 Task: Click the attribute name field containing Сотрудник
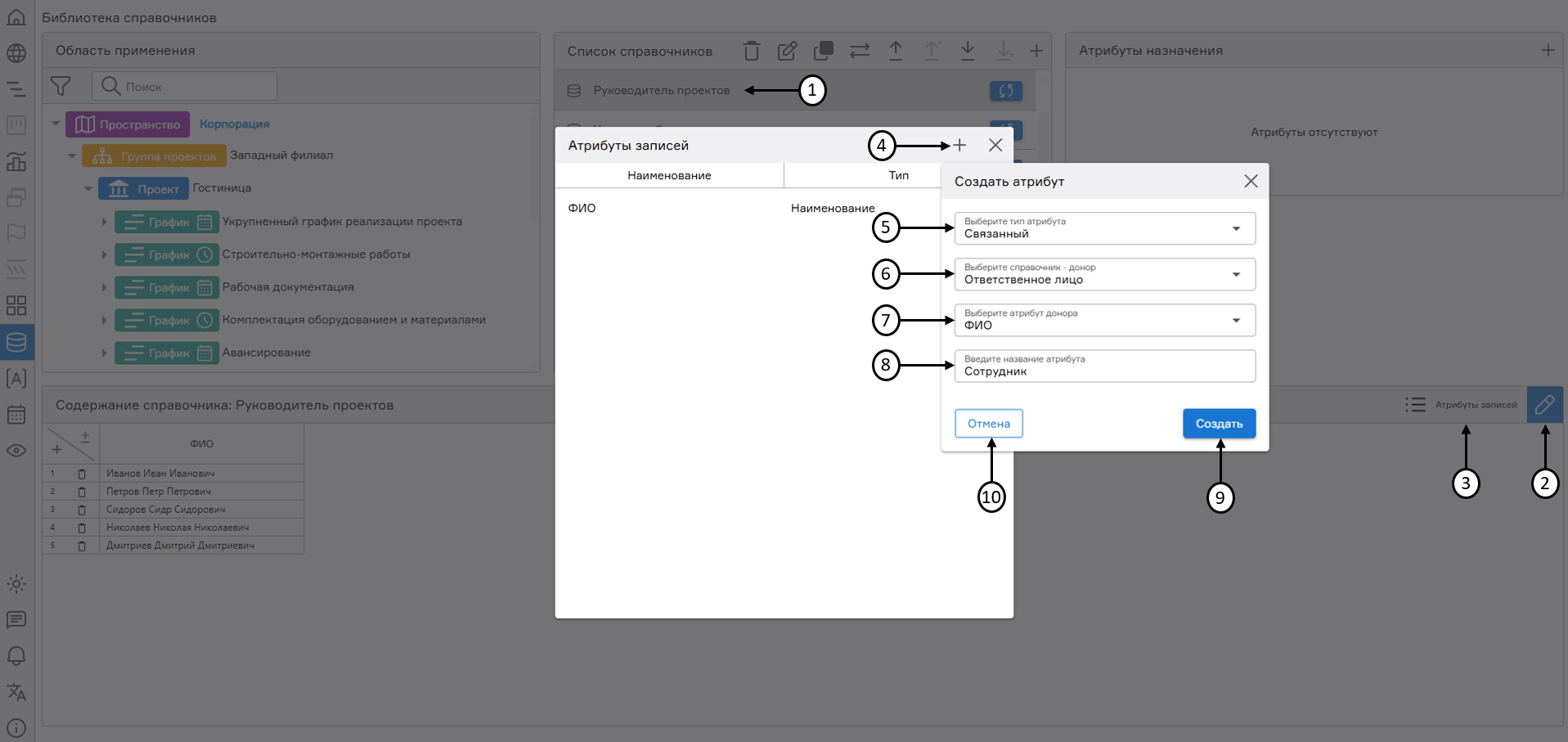[1104, 367]
